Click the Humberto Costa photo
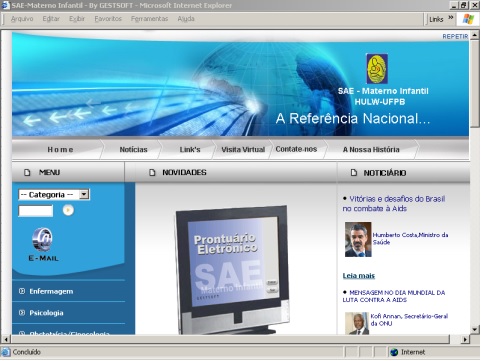 [x=358, y=239]
